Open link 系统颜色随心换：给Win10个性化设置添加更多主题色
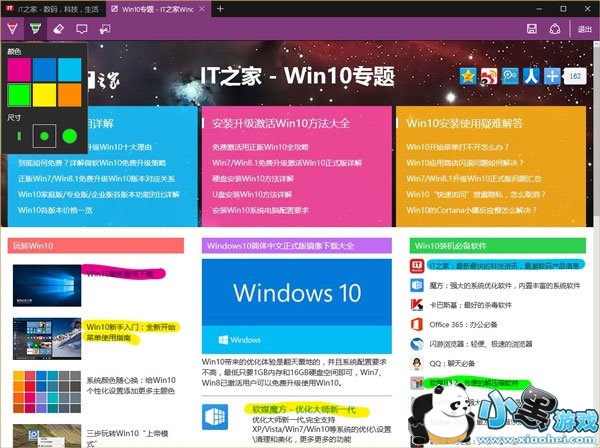600x448 pixels. coord(131,386)
